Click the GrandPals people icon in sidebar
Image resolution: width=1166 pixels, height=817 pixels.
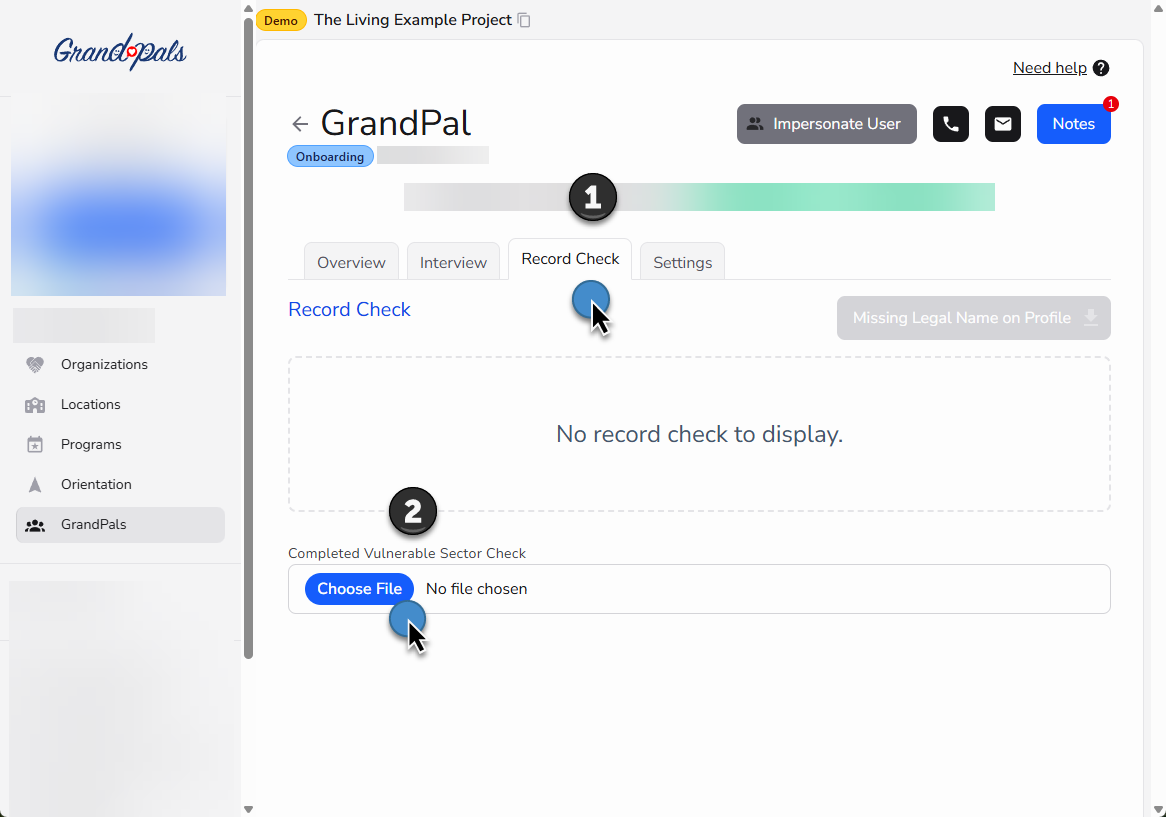pos(35,525)
